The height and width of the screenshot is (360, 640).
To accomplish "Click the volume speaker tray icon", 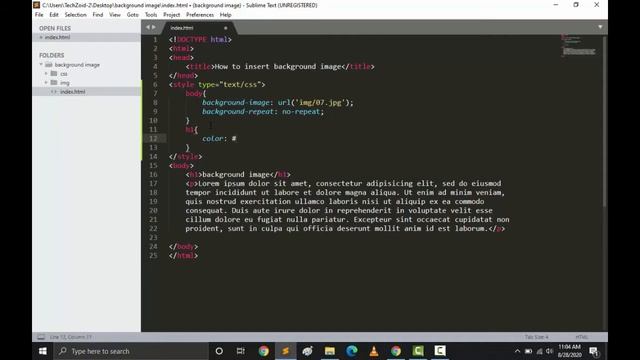I will pos(549,351).
